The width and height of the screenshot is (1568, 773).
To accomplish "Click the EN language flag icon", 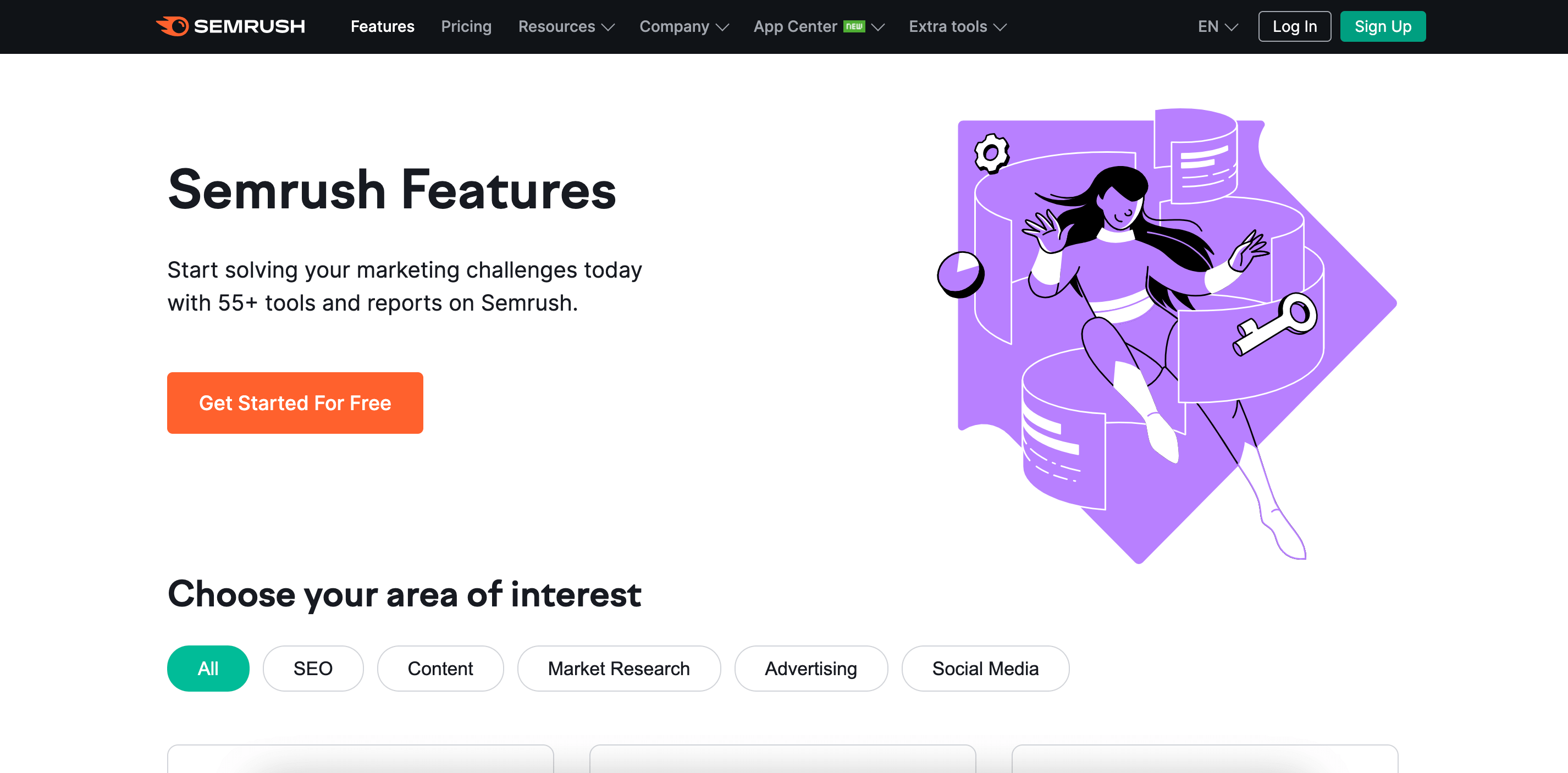I will tap(1209, 27).
